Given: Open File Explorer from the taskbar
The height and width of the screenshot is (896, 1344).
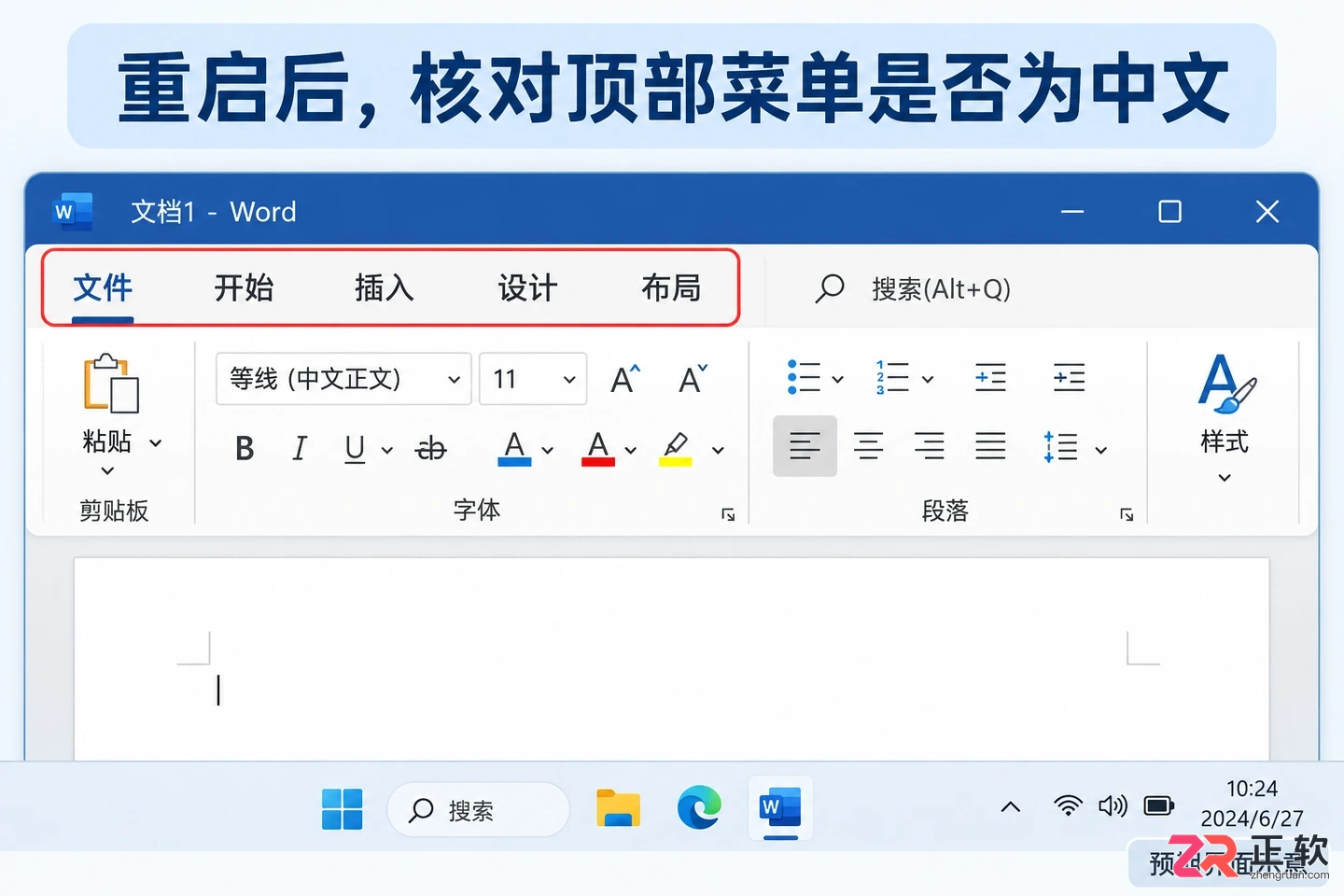Looking at the screenshot, I should point(618,808).
